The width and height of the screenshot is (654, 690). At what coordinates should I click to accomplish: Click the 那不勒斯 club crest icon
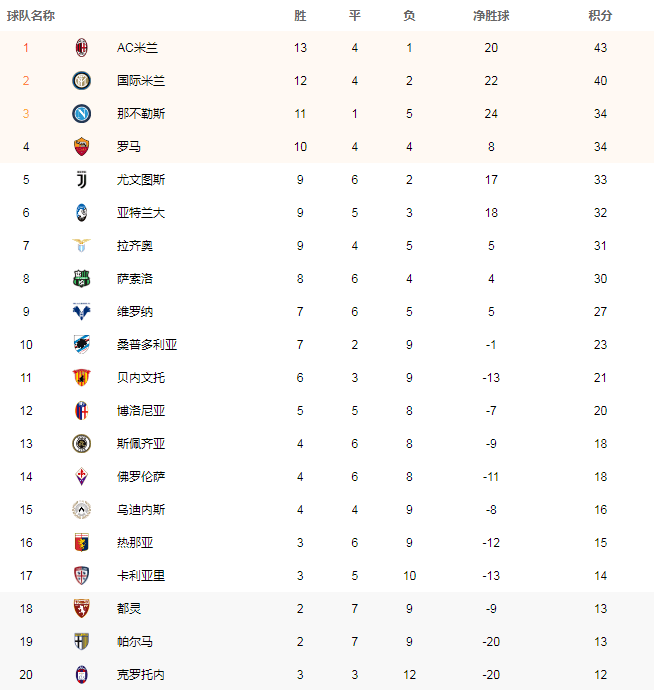pos(82,114)
